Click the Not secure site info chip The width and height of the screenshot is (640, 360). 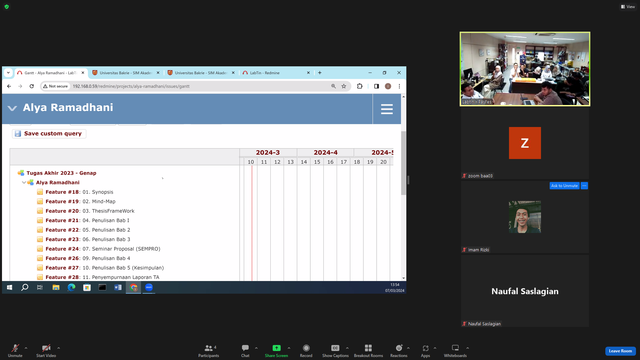pyautogui.click(x=56, y=86)
